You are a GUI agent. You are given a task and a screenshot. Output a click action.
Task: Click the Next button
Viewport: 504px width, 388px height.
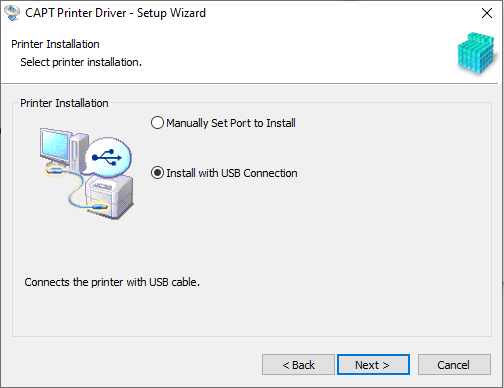[x=373, y=365]
